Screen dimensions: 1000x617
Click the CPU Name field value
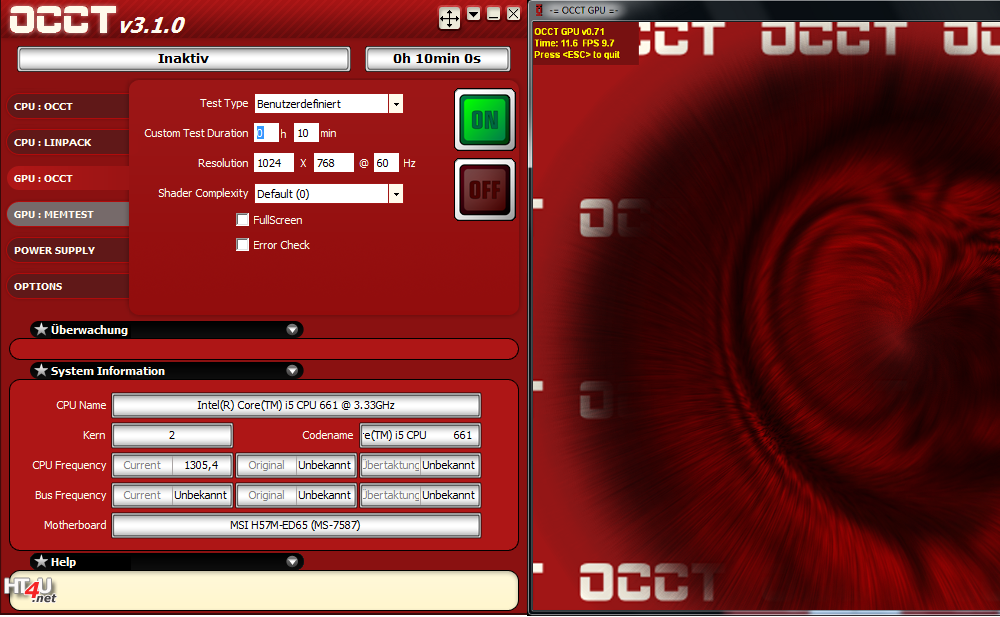pyautogui.click(x=296, y=405)
